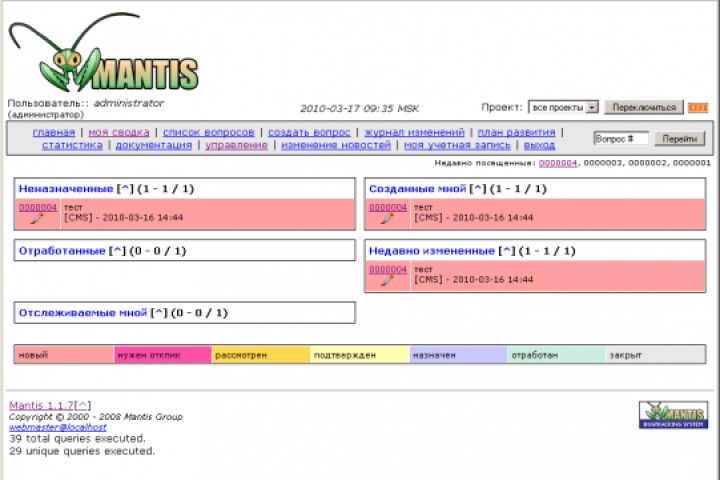Click the 'новый' status color legend cell

coord(64,355)
